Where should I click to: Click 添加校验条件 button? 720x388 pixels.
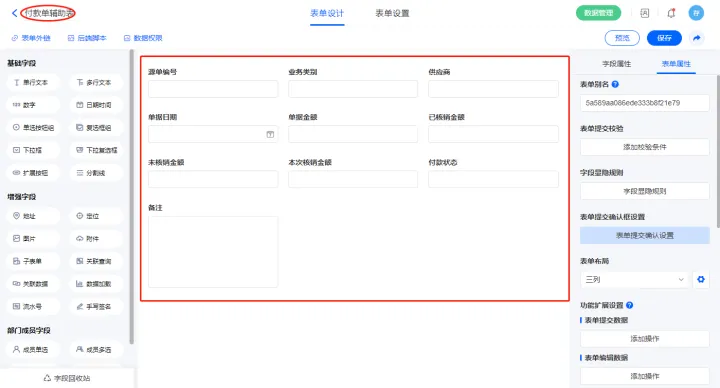click(645, 147)
